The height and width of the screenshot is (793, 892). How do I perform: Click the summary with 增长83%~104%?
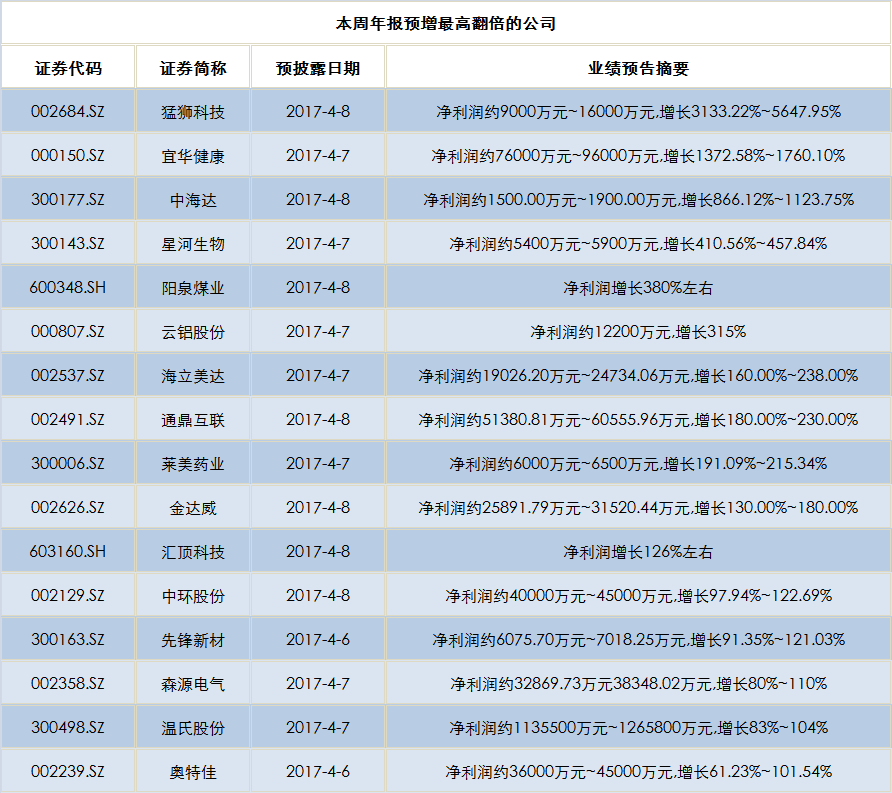pos(638,728)
